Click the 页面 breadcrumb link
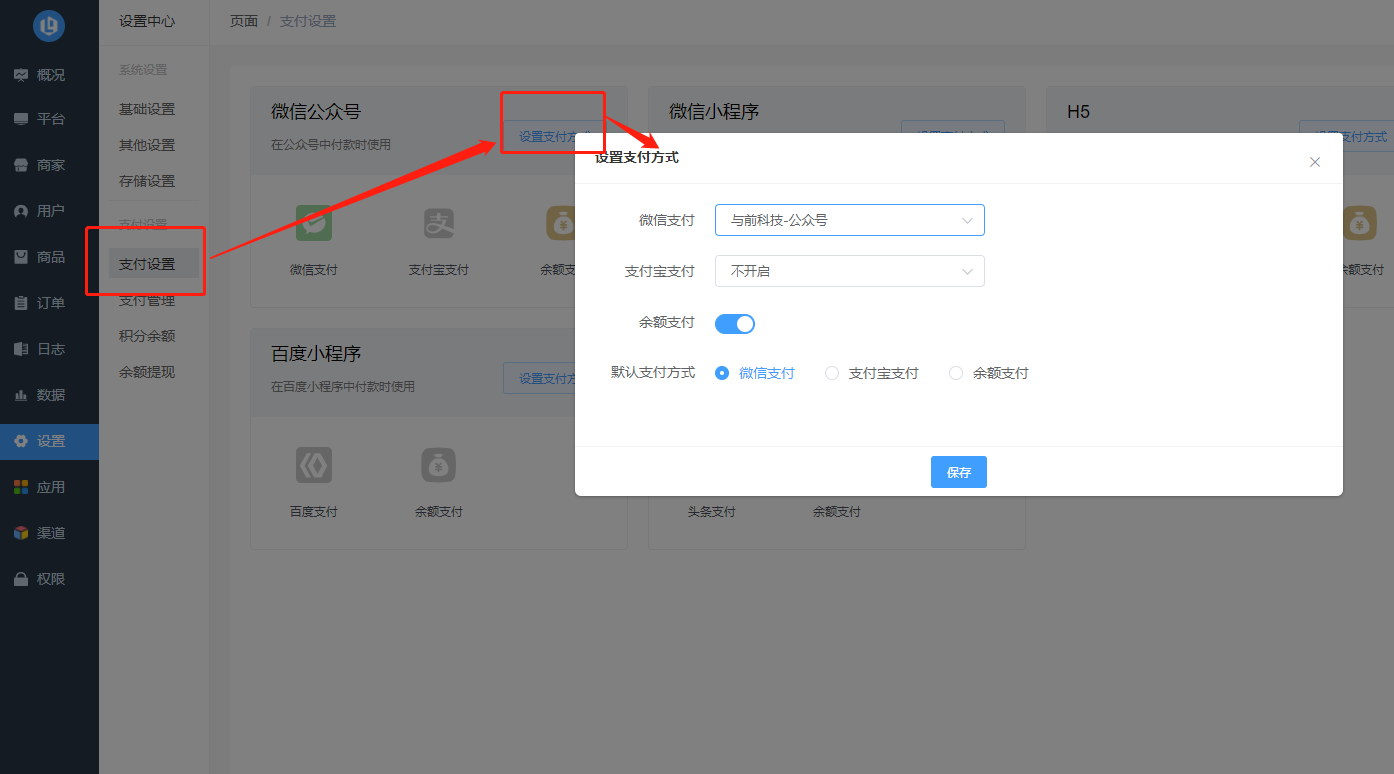 (244, 21)
